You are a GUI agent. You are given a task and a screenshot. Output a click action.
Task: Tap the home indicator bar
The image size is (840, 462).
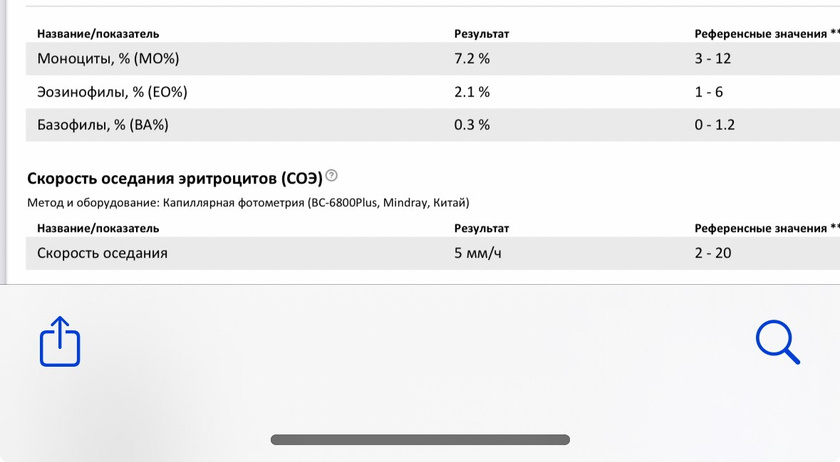coord(420,439)
